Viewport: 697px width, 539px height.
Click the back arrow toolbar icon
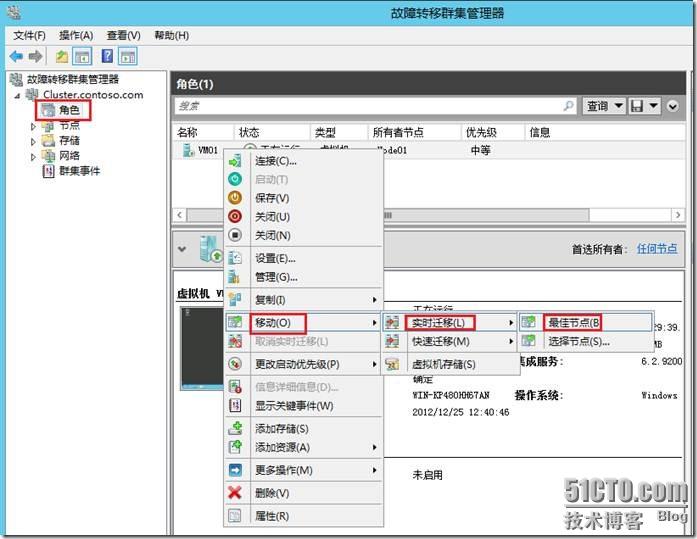pyautogui.click(x=17, y=56)
